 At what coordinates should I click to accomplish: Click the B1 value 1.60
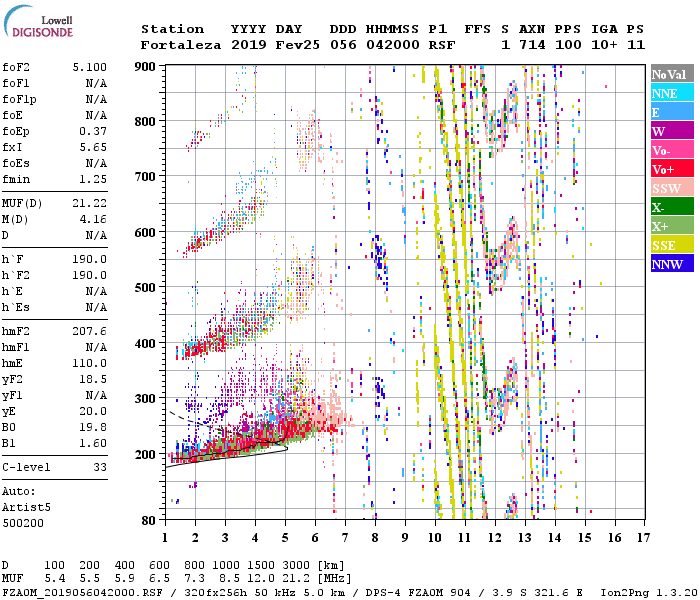point(93,443)
